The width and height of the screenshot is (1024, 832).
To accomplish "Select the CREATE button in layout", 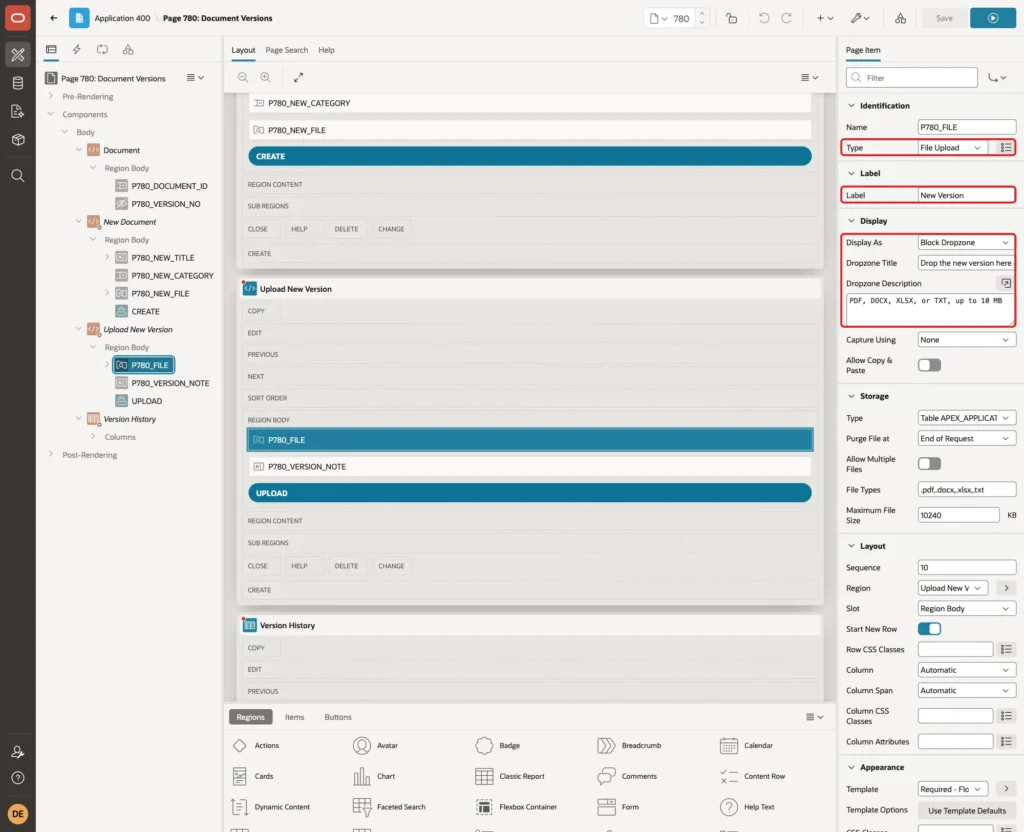I will (x=530, y=156).
